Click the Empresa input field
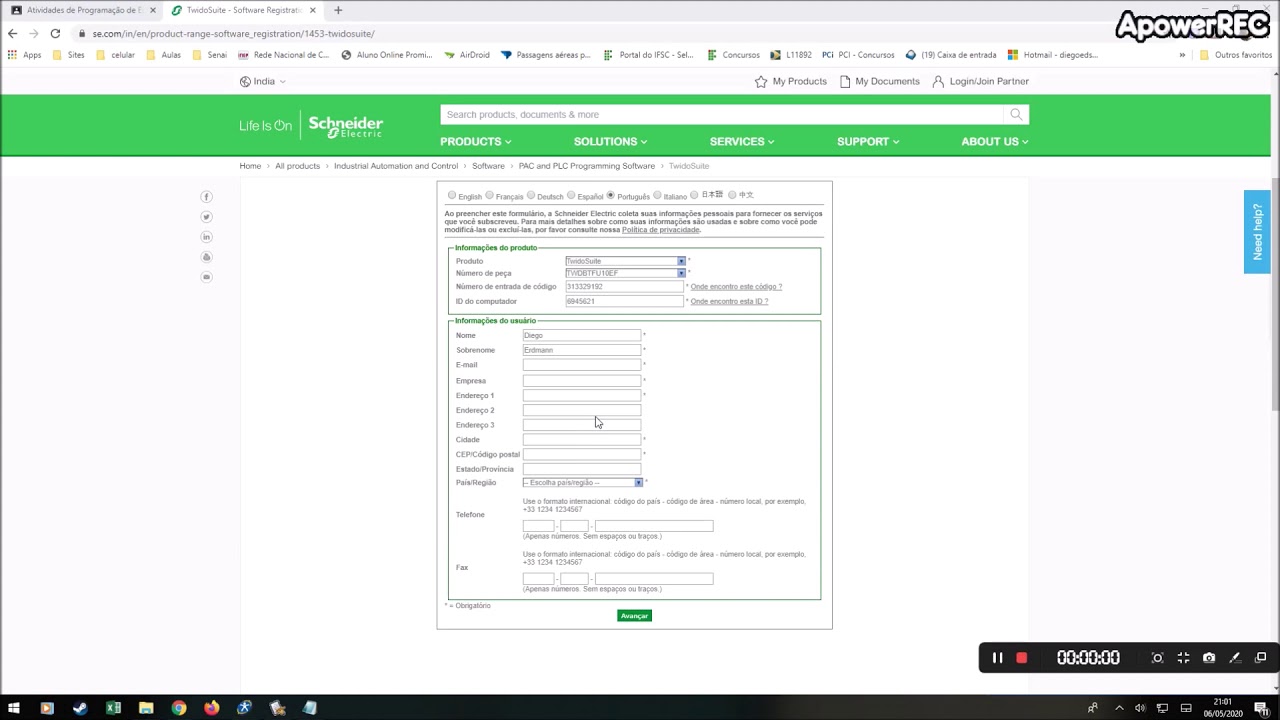 coord(582,381)
